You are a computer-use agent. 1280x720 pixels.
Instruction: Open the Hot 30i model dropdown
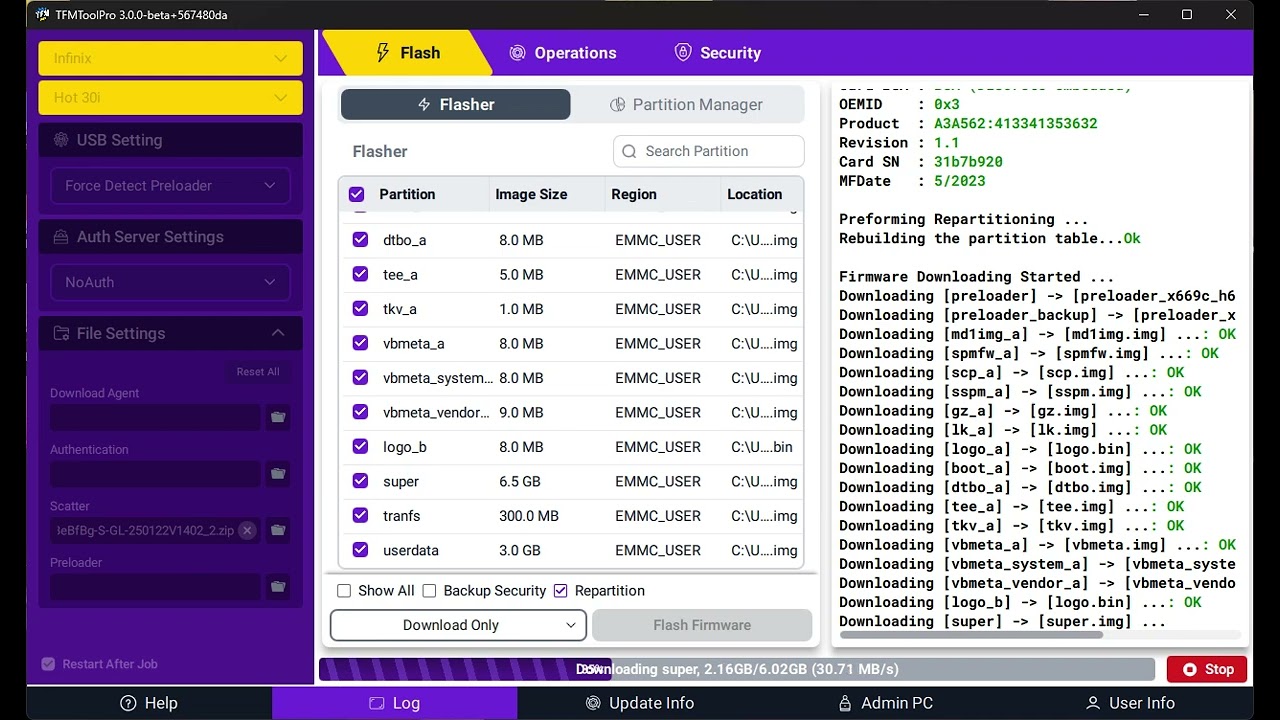[x=170, y=98]
